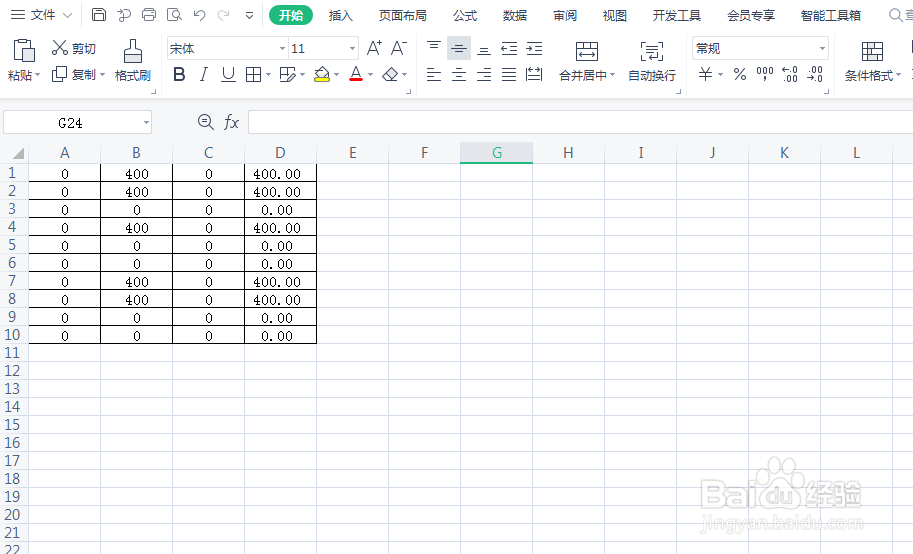Expand Merge Center dropdown arrow

pos(612,75)
